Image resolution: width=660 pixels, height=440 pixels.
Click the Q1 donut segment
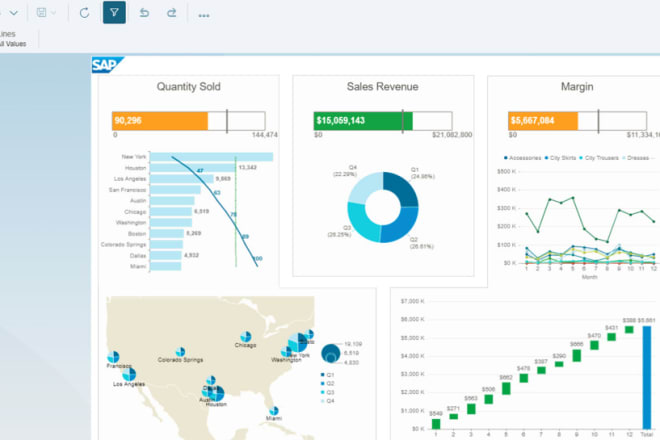pos(403,188)
